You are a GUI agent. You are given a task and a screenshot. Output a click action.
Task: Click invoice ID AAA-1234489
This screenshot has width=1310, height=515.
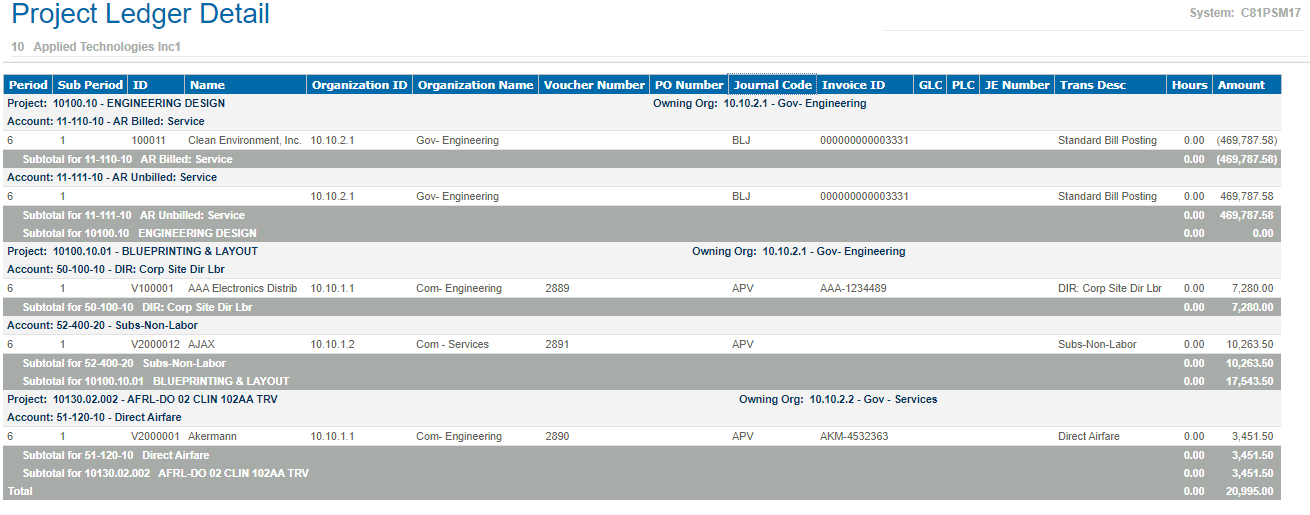tap(853, 289)
